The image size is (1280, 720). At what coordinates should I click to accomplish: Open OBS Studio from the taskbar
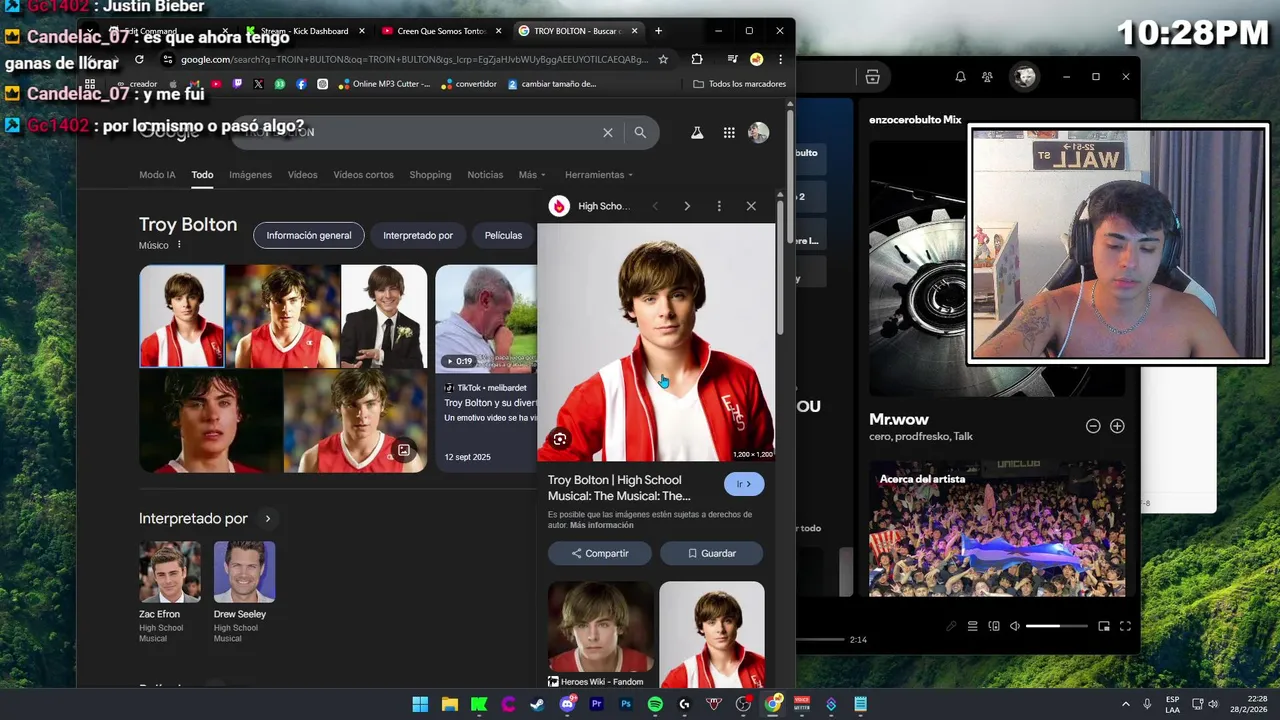[743, 704]
